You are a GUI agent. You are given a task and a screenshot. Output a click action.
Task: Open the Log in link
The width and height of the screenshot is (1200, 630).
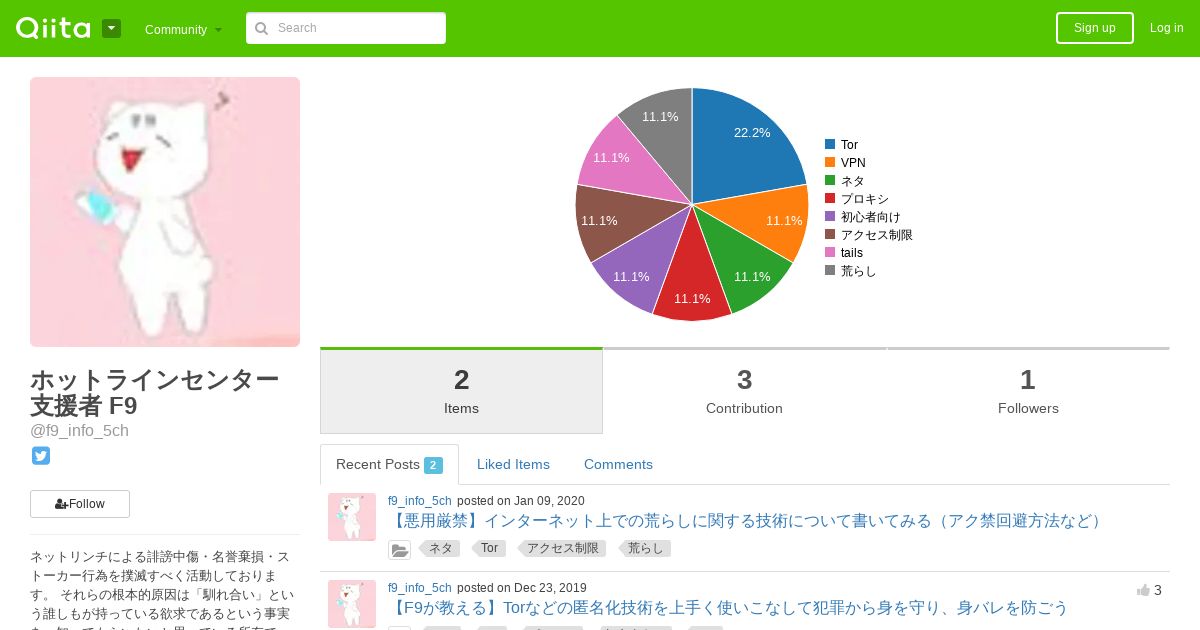1166,28
